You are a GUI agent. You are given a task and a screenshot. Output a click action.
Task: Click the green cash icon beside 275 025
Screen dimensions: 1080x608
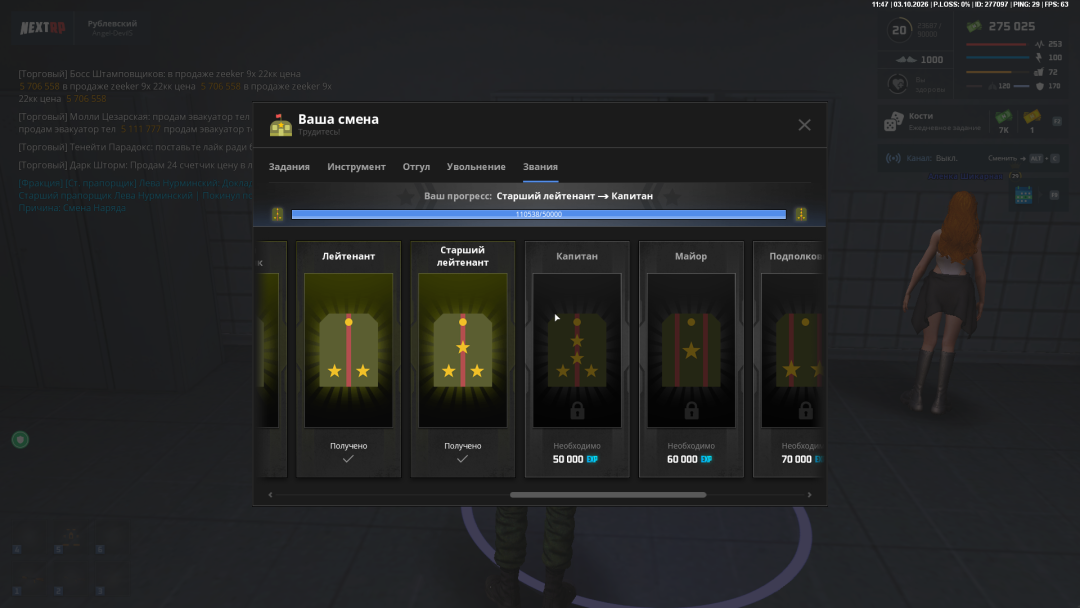974,26
